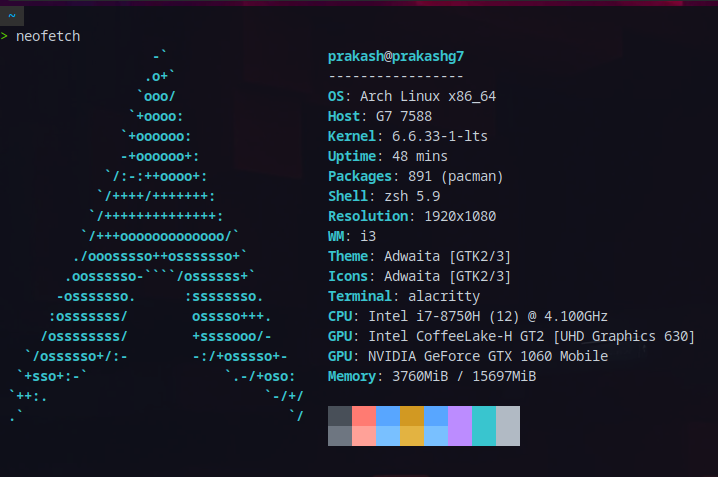This screenshot has height=477, width=718.
Task: Click the Packages label
Action: point(360,177)
